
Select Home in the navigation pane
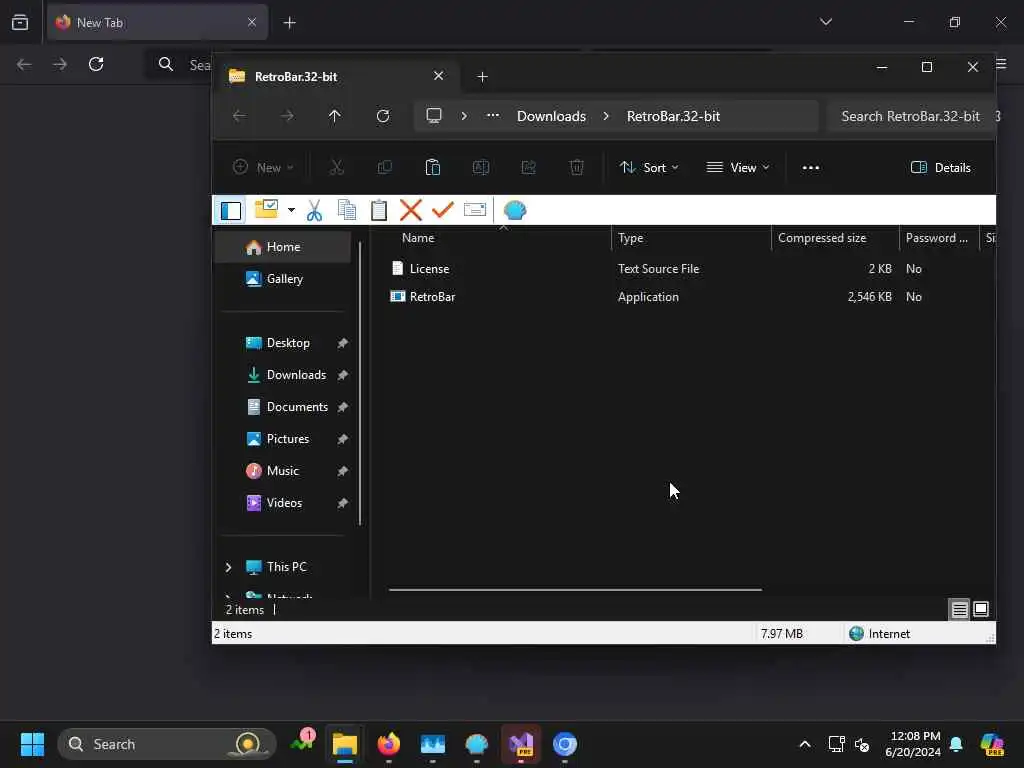[x=282, y=247]
